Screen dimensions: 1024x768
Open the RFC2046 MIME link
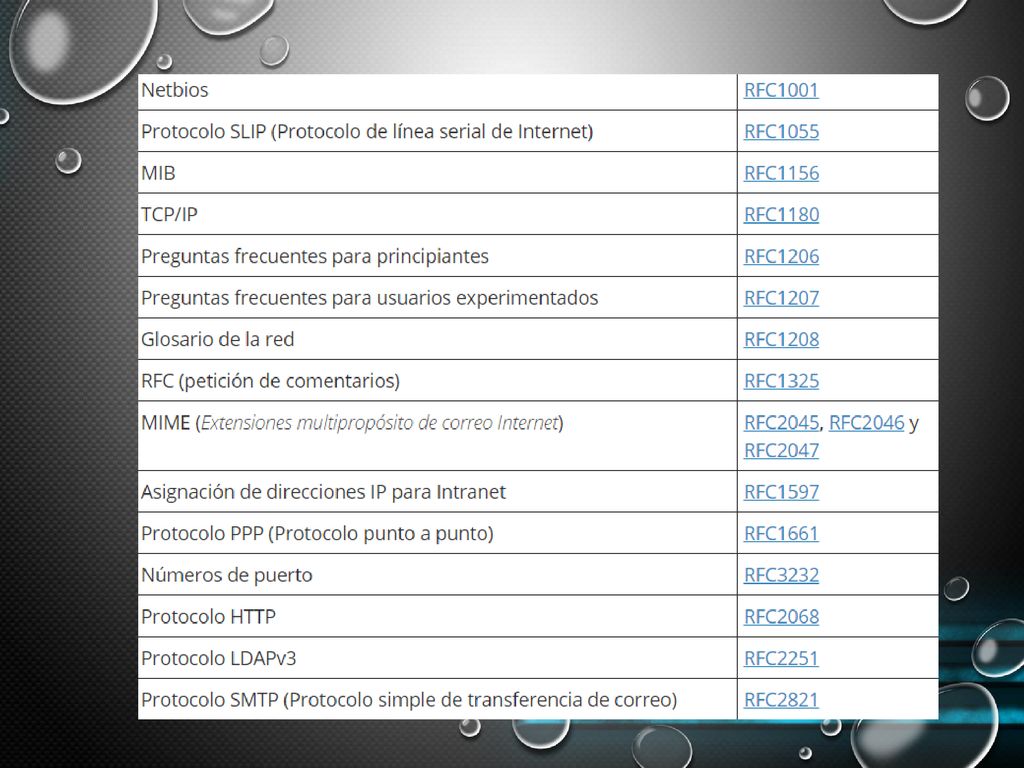[x=867, y=423]
